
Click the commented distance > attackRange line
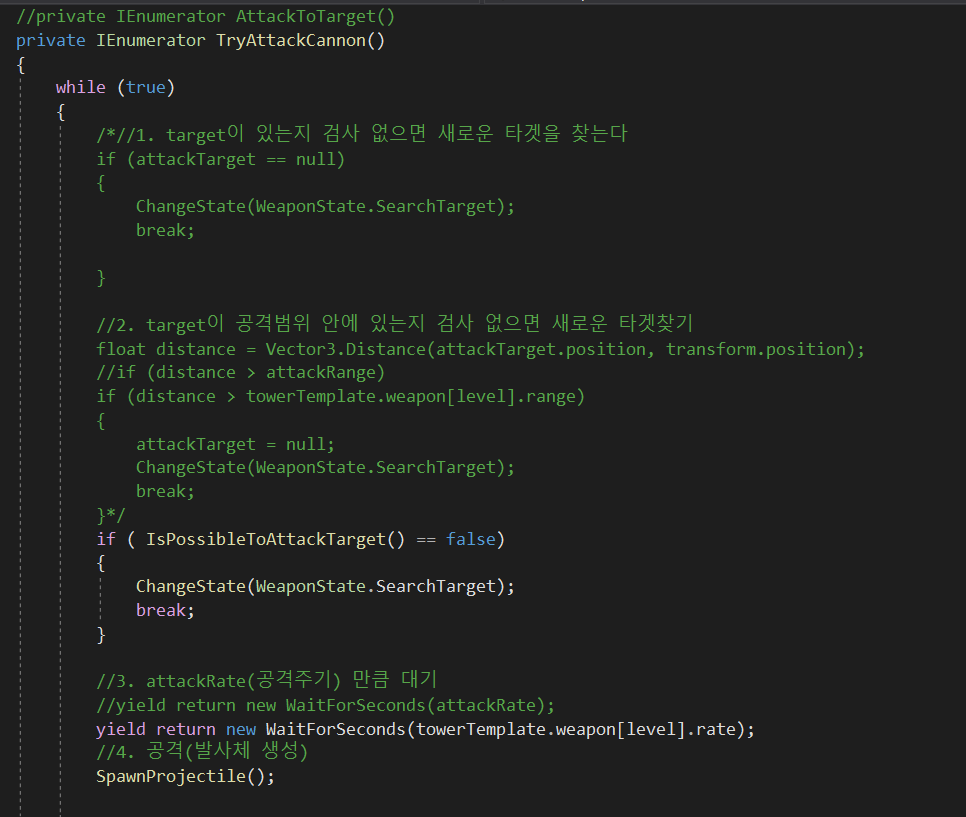coord(240,372)
